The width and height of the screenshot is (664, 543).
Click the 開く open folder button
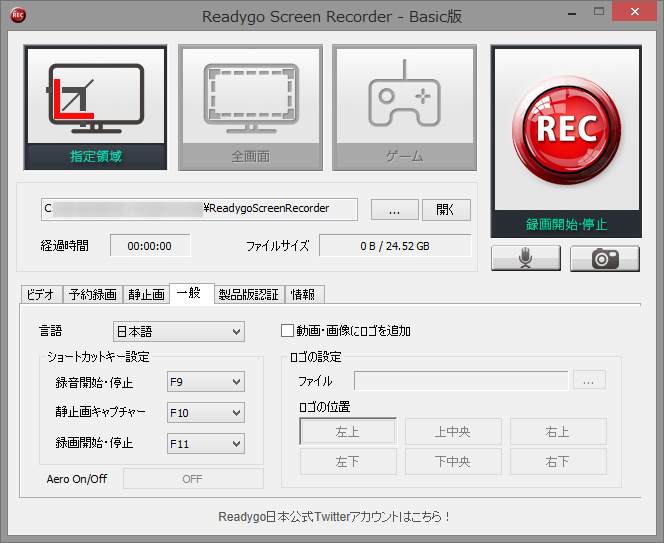pyautogui.click(x=446, y=210)
